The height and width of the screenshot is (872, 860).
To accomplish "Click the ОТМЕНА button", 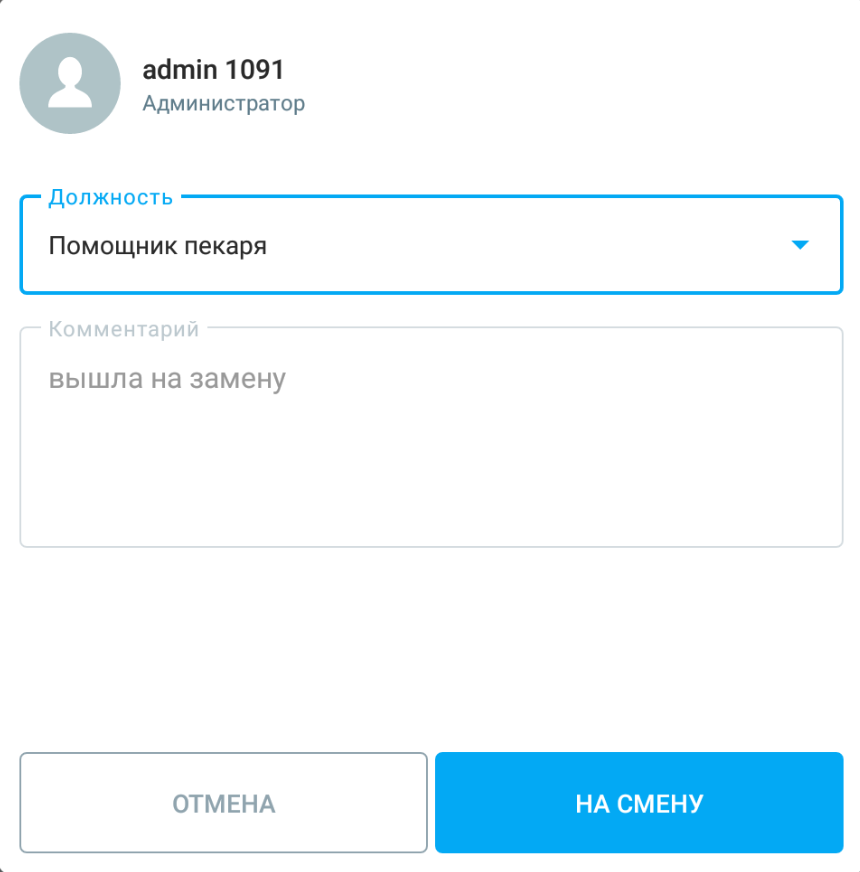I will [x=224, y=802].
